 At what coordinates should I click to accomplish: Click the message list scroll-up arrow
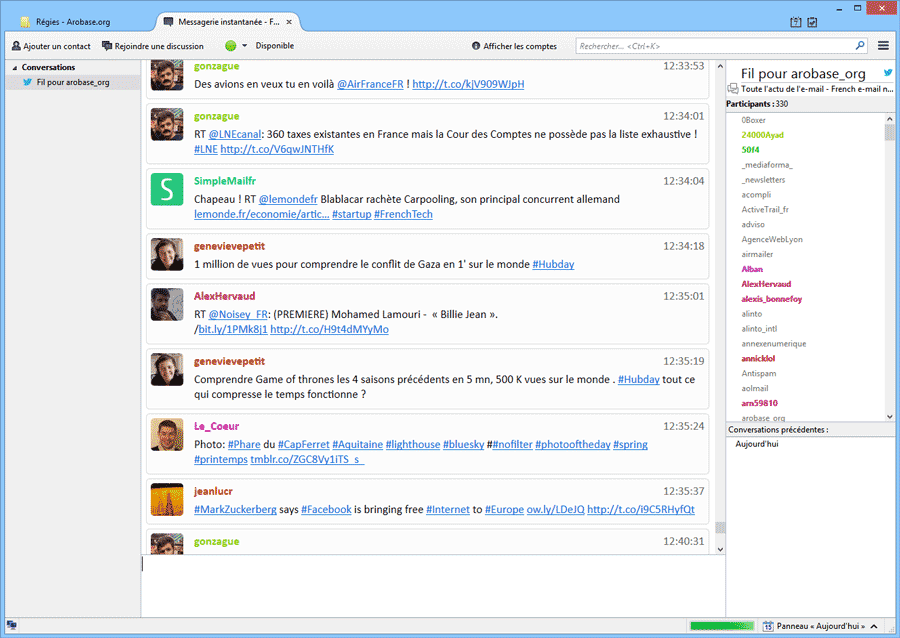720,67
